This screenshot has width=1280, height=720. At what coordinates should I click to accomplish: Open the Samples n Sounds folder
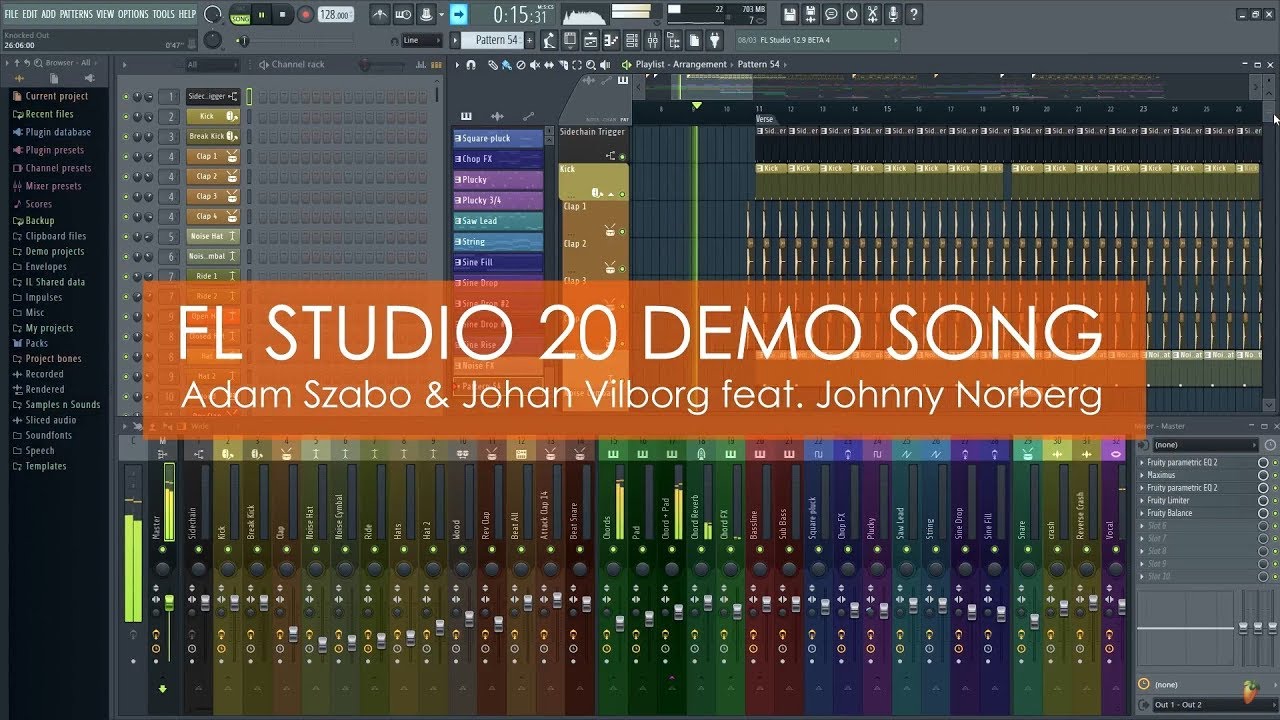tap(62, 405)
